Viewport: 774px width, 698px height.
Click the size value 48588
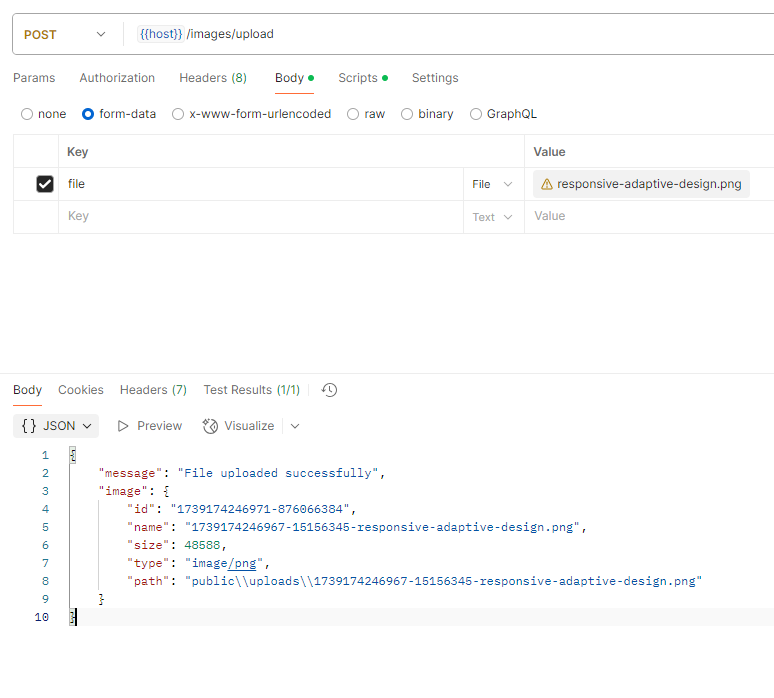tap(202, 545)
